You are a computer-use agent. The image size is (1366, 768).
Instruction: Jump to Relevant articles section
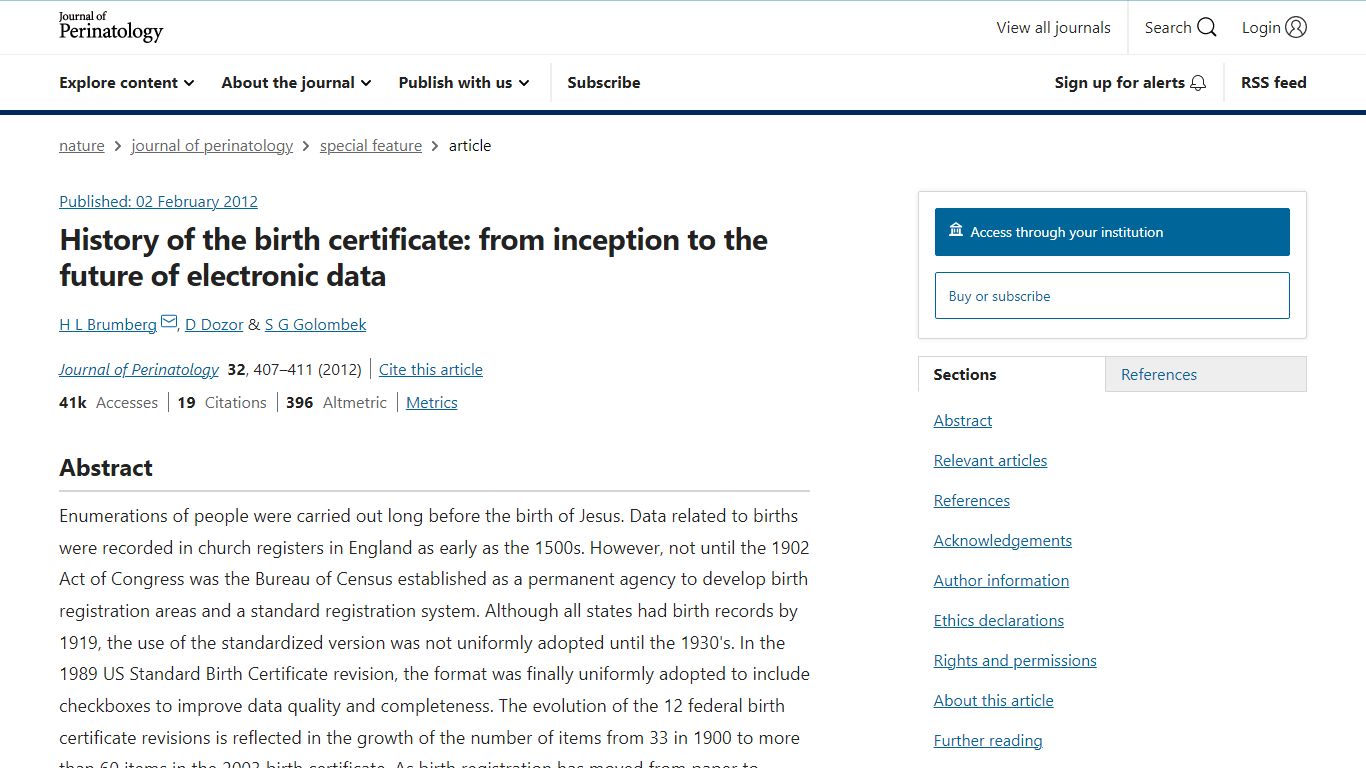pyautogui.click(x=991, y=461)
